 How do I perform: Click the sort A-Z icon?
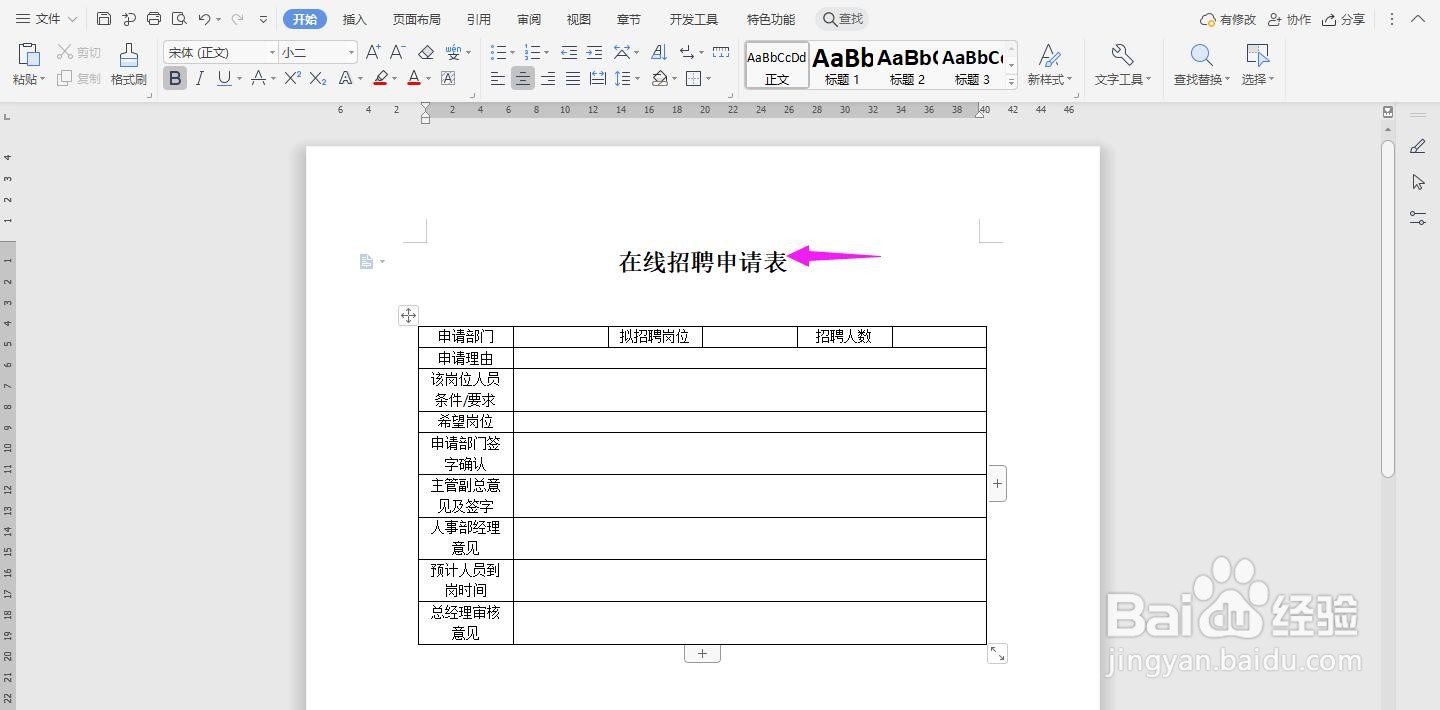pyautogui.click(x=659, y=52)
